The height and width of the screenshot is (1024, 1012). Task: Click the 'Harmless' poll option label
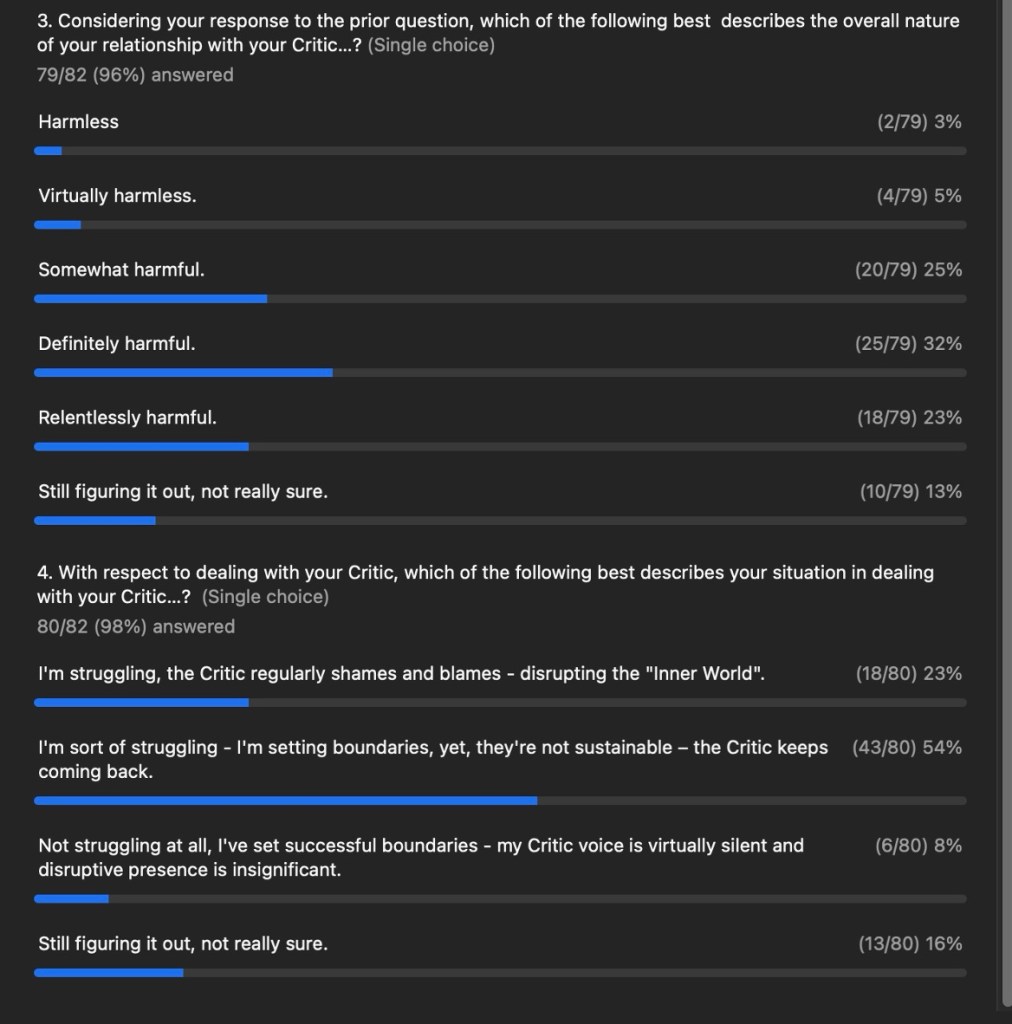coord(78,122)
